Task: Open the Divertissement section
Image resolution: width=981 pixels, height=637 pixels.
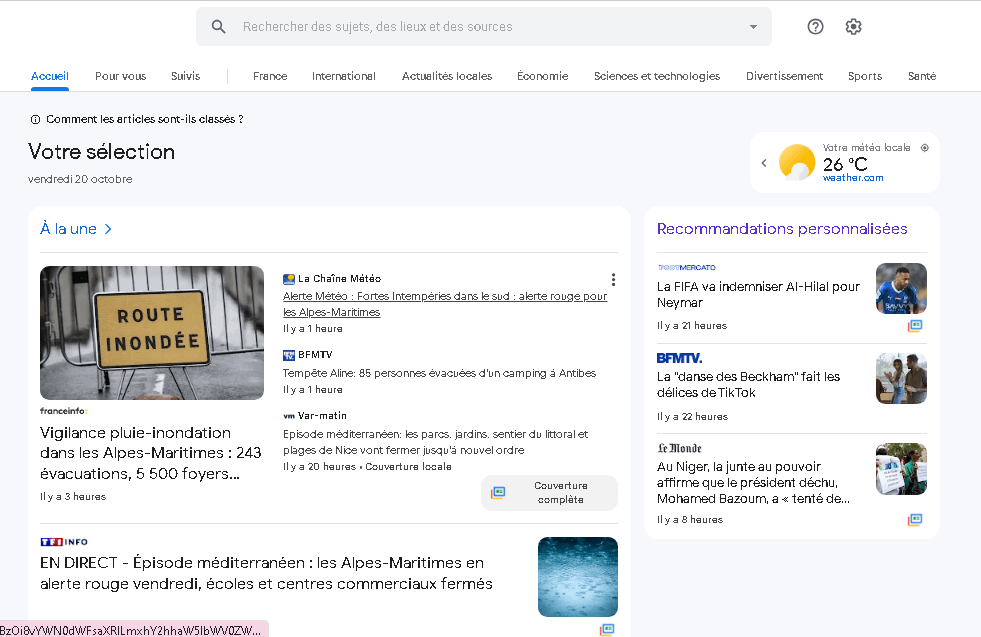Action: [x=784, y=76]
